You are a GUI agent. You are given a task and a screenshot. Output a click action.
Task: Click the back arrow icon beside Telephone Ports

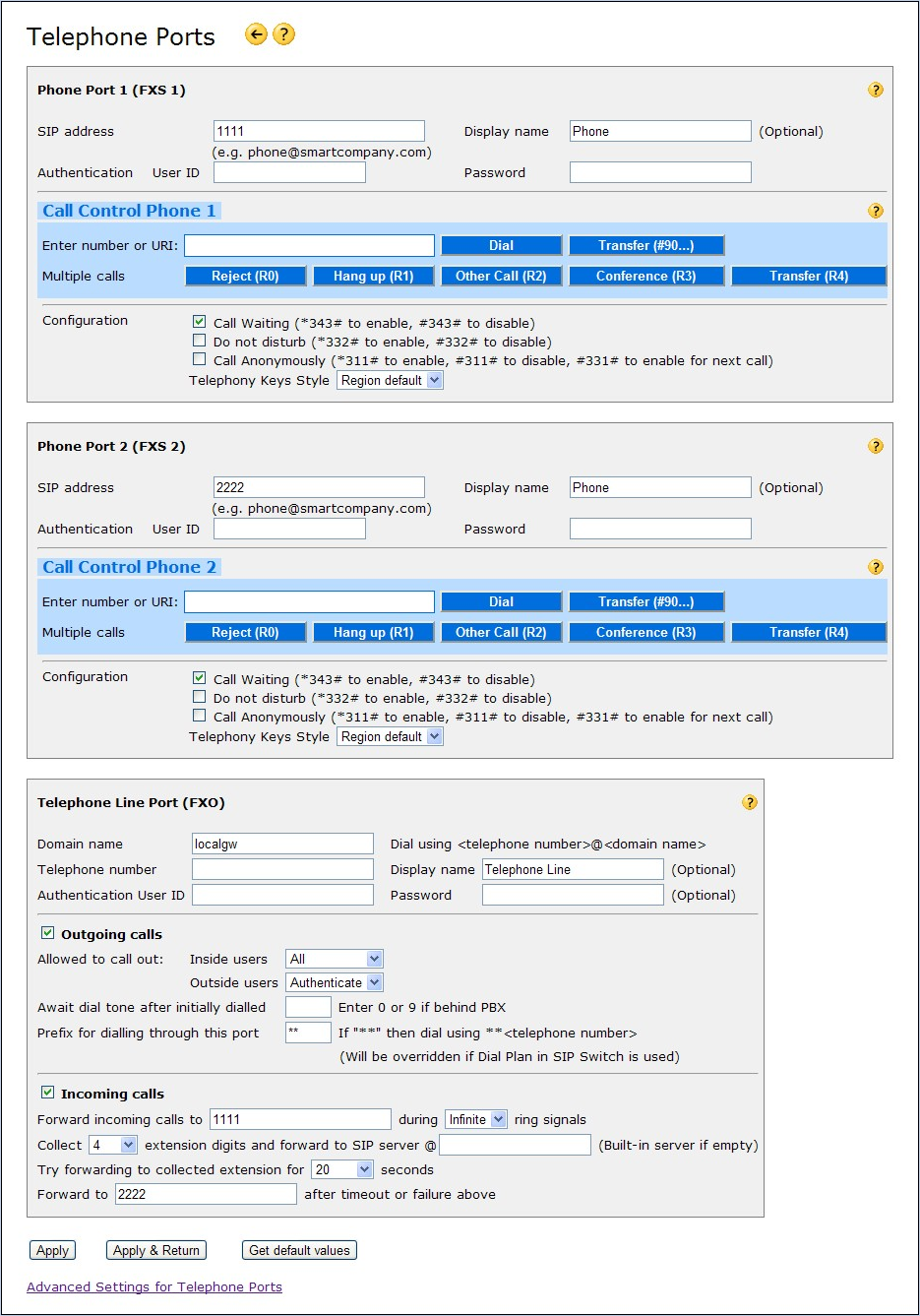point(256,34)
